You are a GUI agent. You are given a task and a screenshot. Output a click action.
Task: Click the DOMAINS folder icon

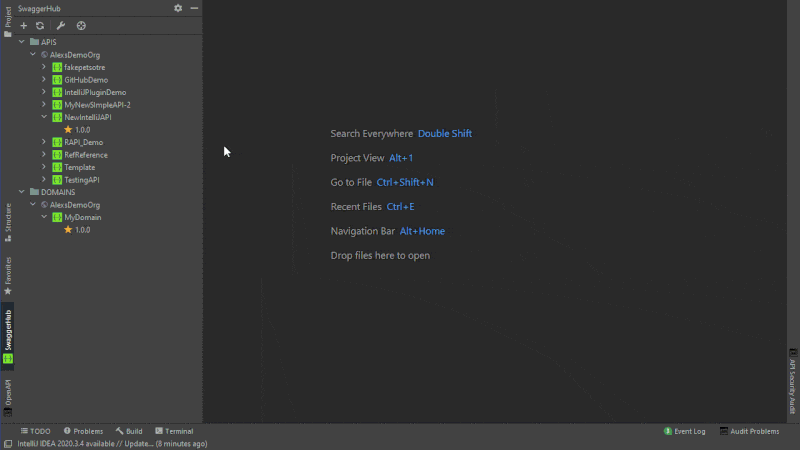click(x=34, y=192)
